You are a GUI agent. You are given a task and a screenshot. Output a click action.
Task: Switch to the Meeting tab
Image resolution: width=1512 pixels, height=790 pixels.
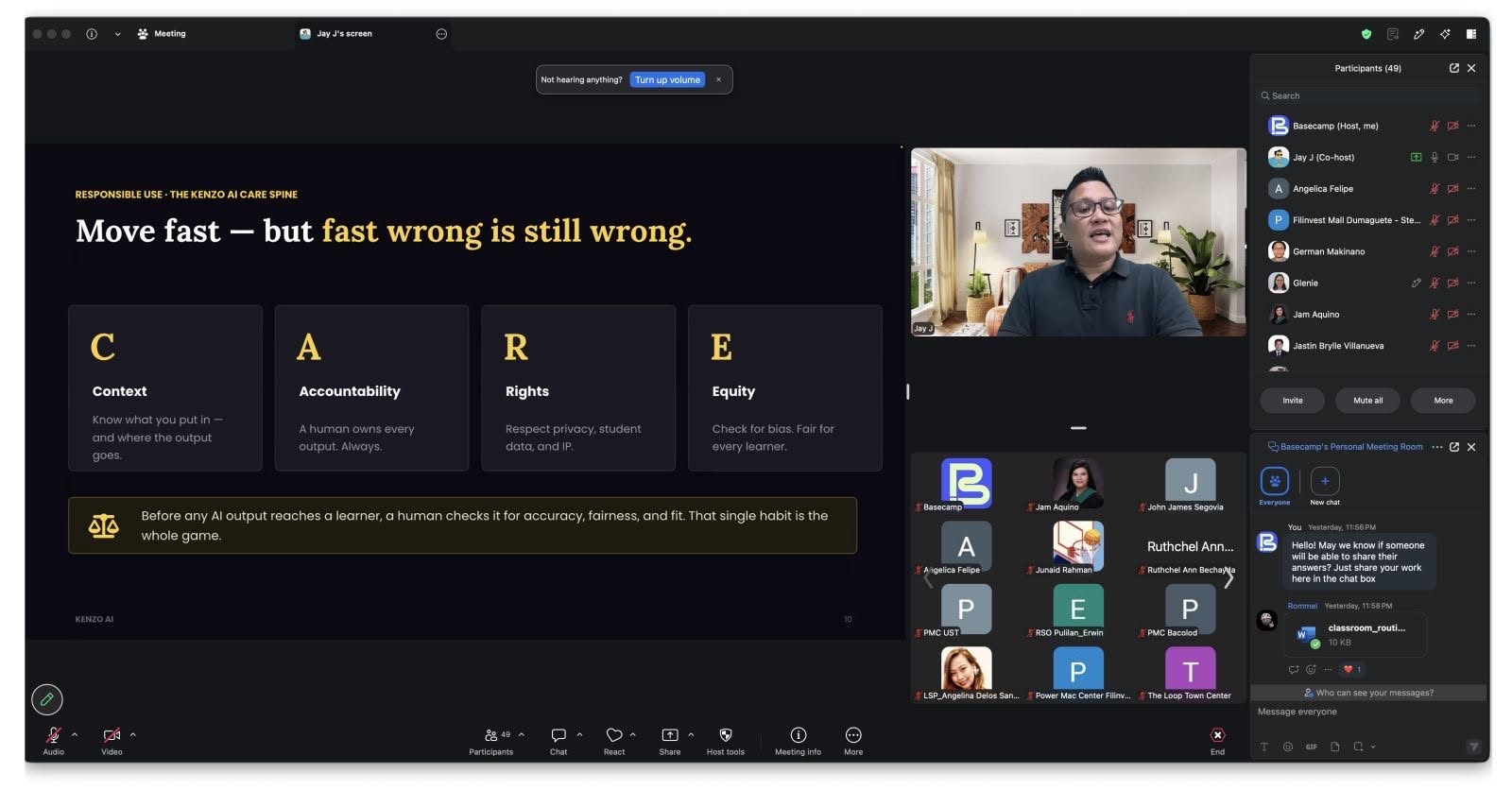pos(162,34)
